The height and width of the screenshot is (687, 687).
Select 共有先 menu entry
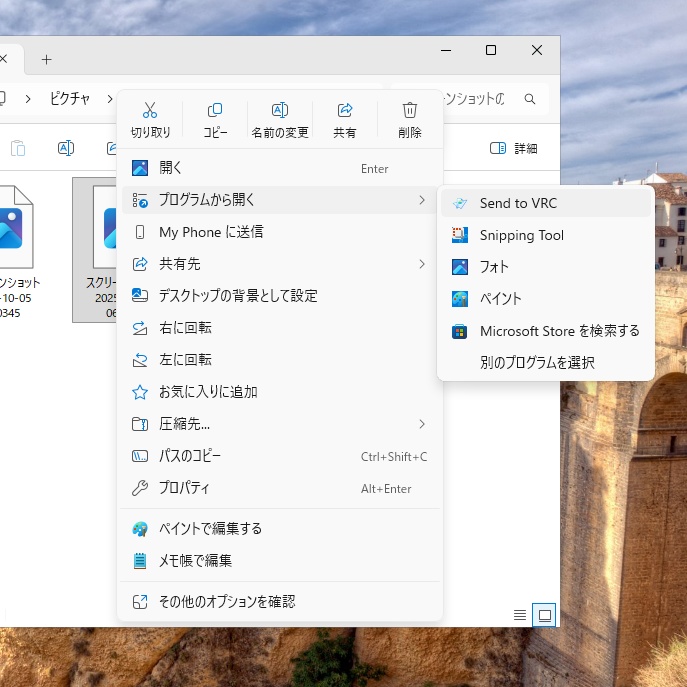(x=280, y=264)
